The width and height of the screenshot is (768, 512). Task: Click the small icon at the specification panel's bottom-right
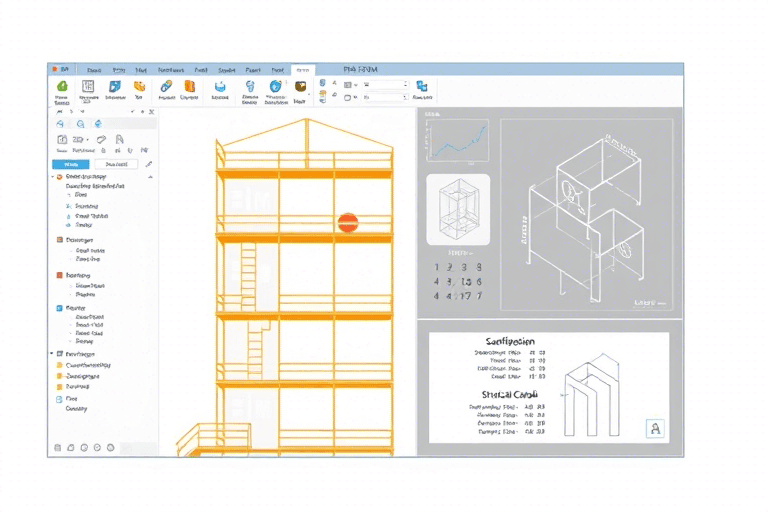tap(656, 428)
